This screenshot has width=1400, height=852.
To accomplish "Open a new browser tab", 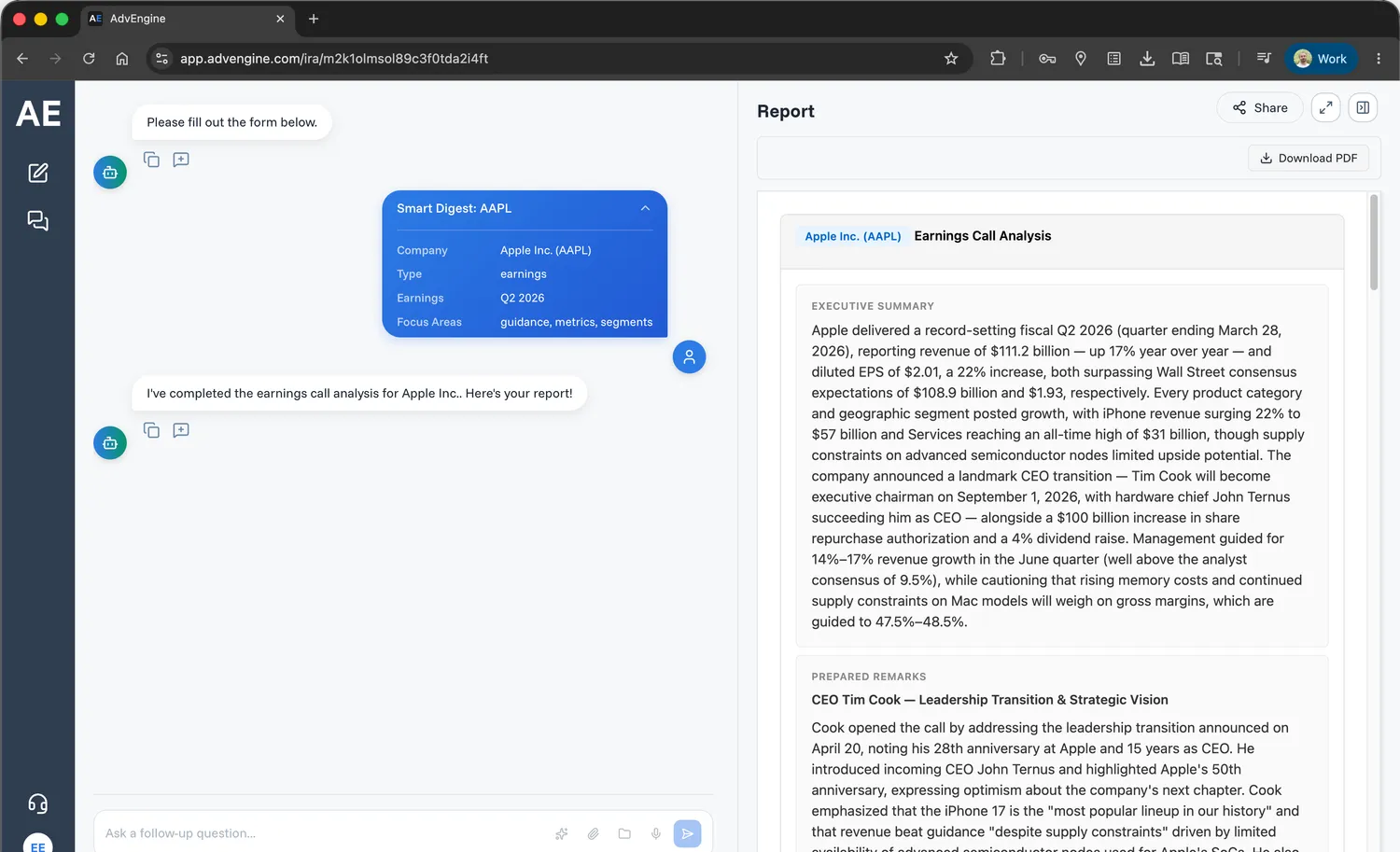I will pos(314,19).
